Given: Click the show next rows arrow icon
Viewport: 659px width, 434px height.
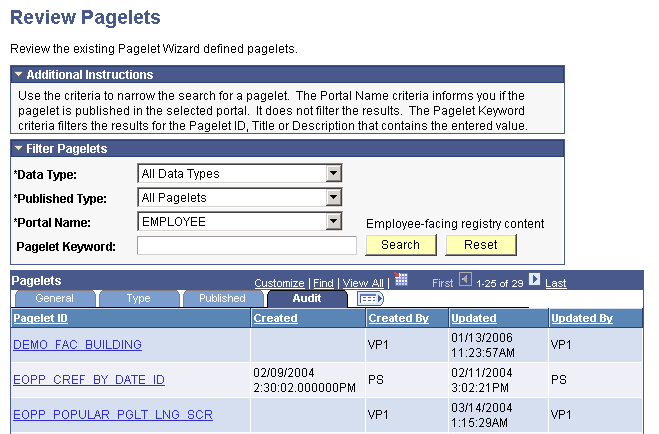Looking at the screenshot, I should pyautogui.click(x=535, y=281).
